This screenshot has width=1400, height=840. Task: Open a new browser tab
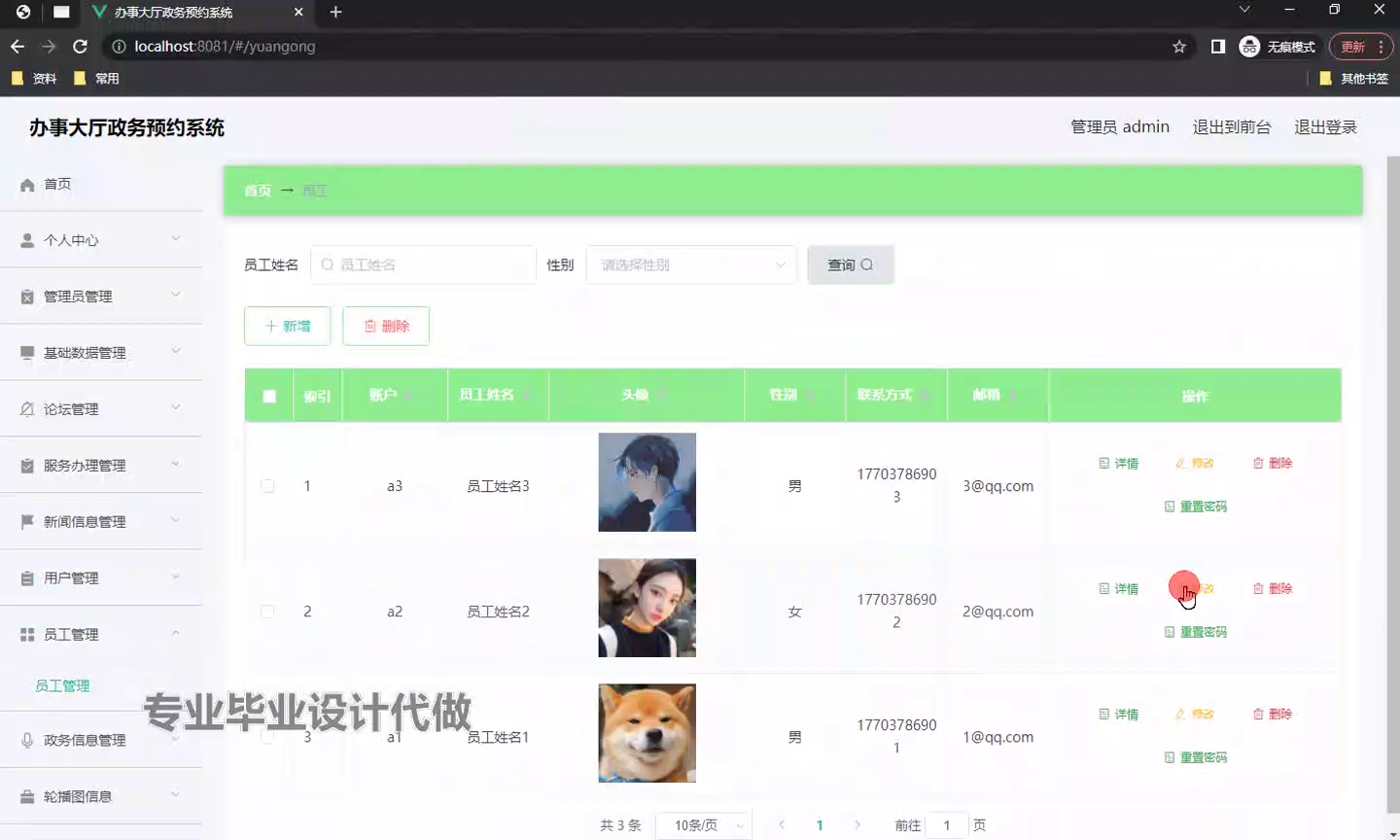(335, 12)
